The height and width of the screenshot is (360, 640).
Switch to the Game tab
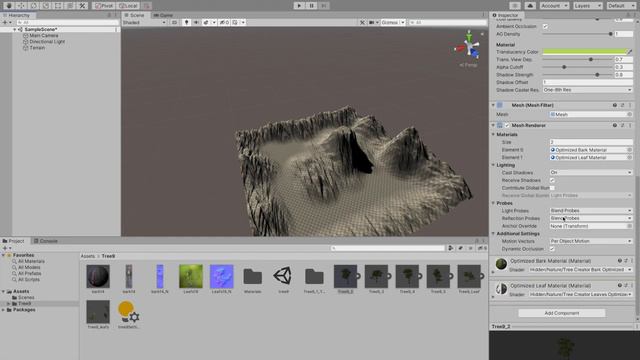pyautogui.click(x=163, y=15)
